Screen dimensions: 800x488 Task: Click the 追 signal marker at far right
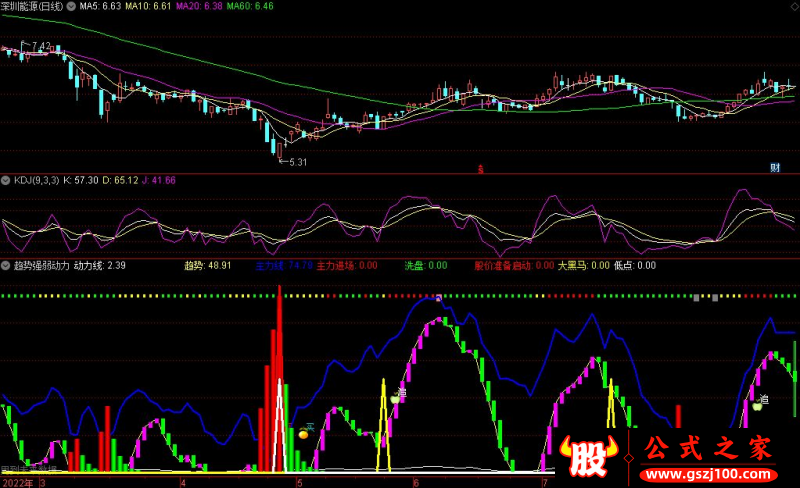pos(761,402)
